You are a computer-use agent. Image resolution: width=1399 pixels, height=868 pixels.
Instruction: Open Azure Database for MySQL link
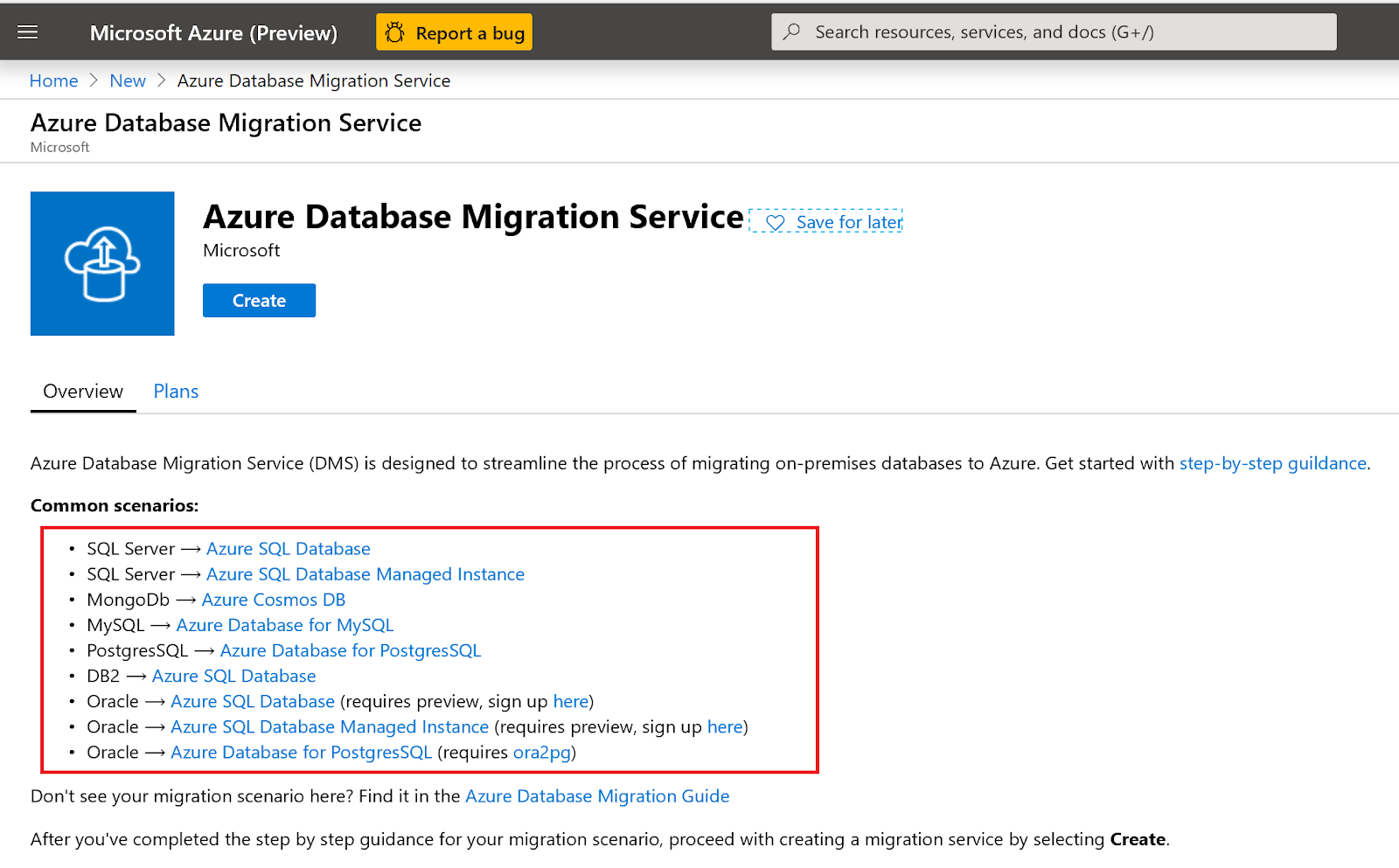tap(285, 625)
